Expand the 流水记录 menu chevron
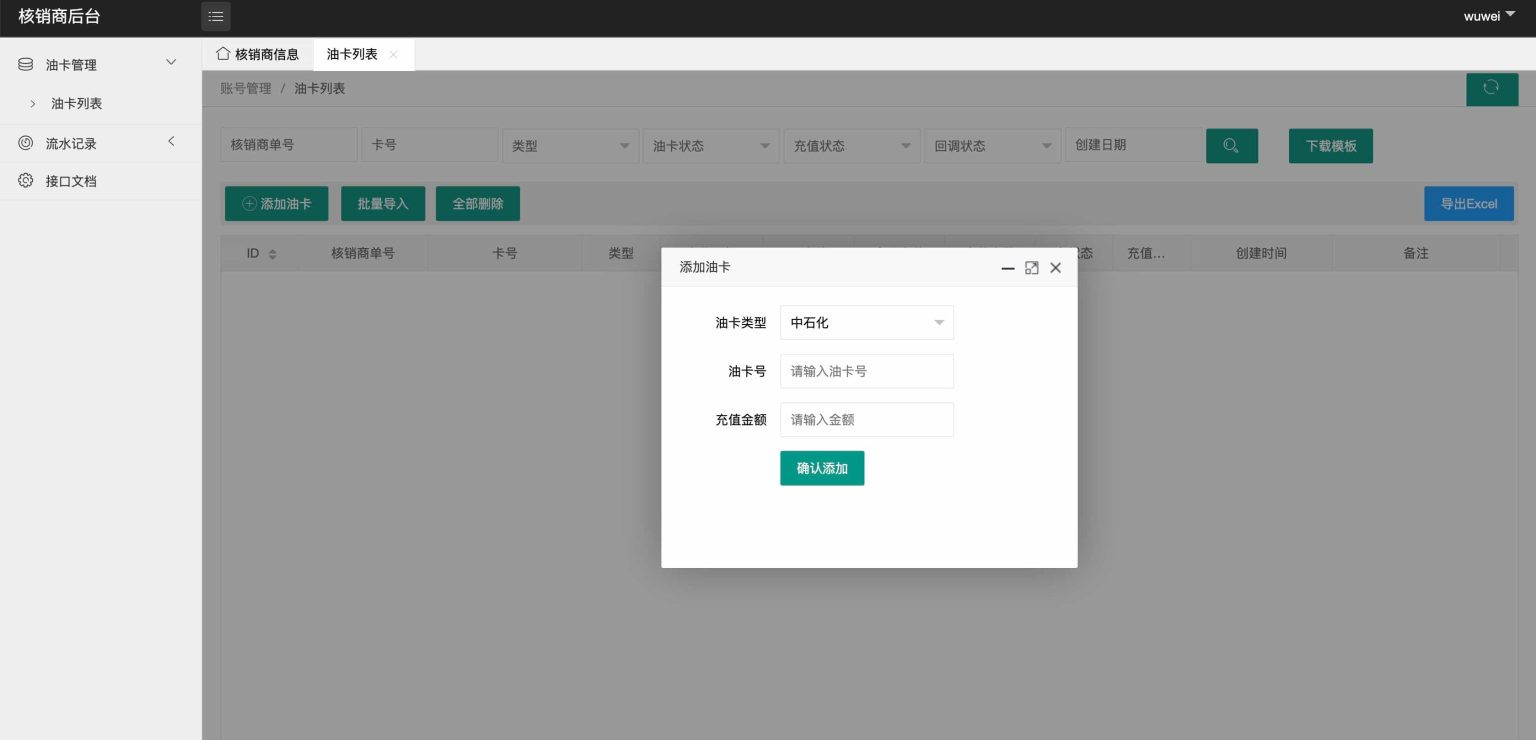 pyautogui.click(x=171, y=142)
